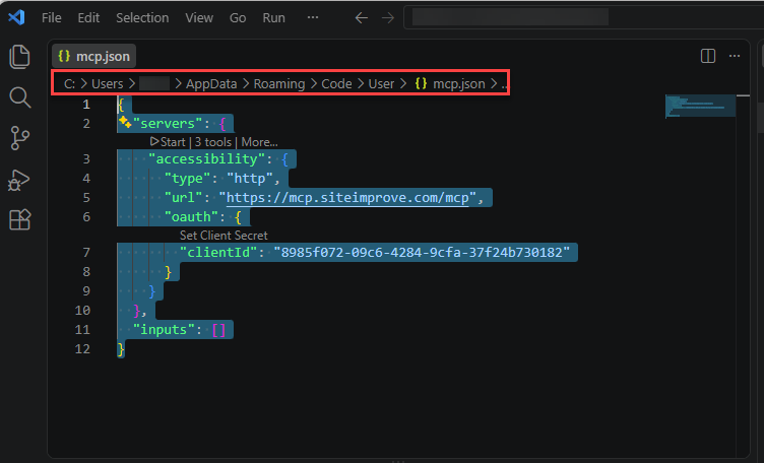Click the VS Code logo icon
Image resolution: width=764 pixels, height=463 pixels.
17,18
